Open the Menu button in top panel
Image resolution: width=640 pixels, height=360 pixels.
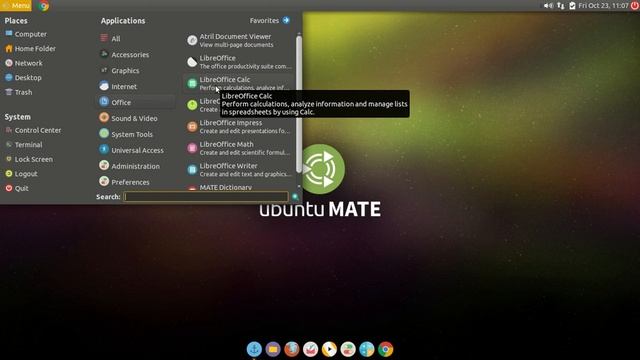tap(16, 6)
